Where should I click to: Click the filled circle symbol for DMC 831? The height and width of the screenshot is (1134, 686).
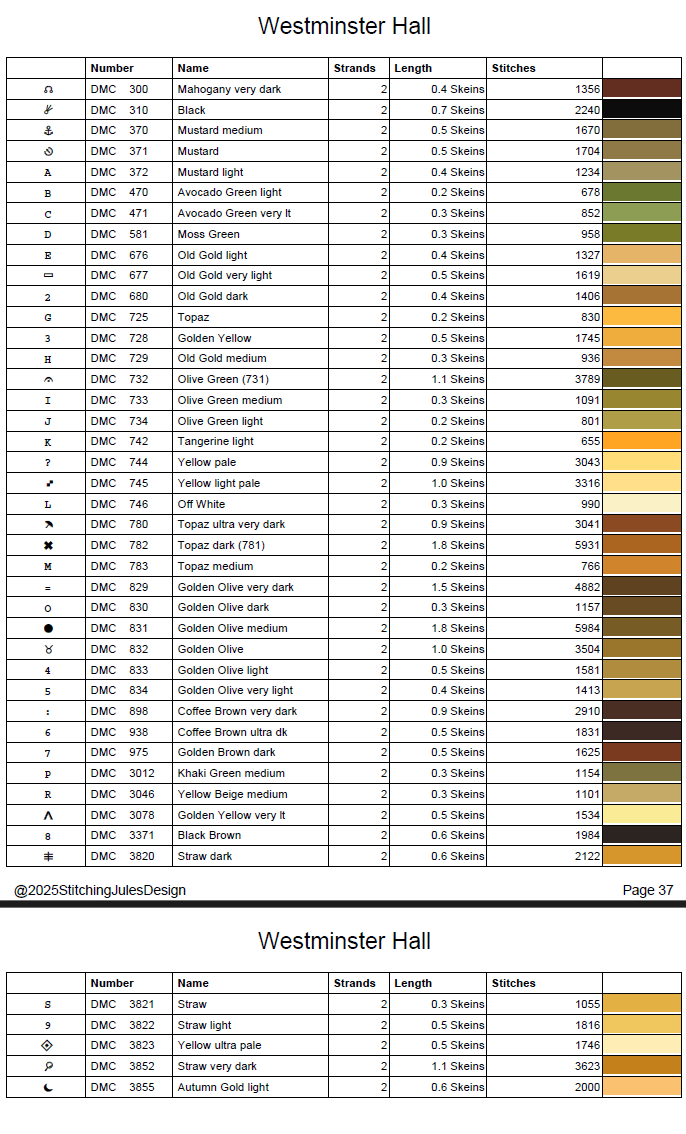coord(48,629)
